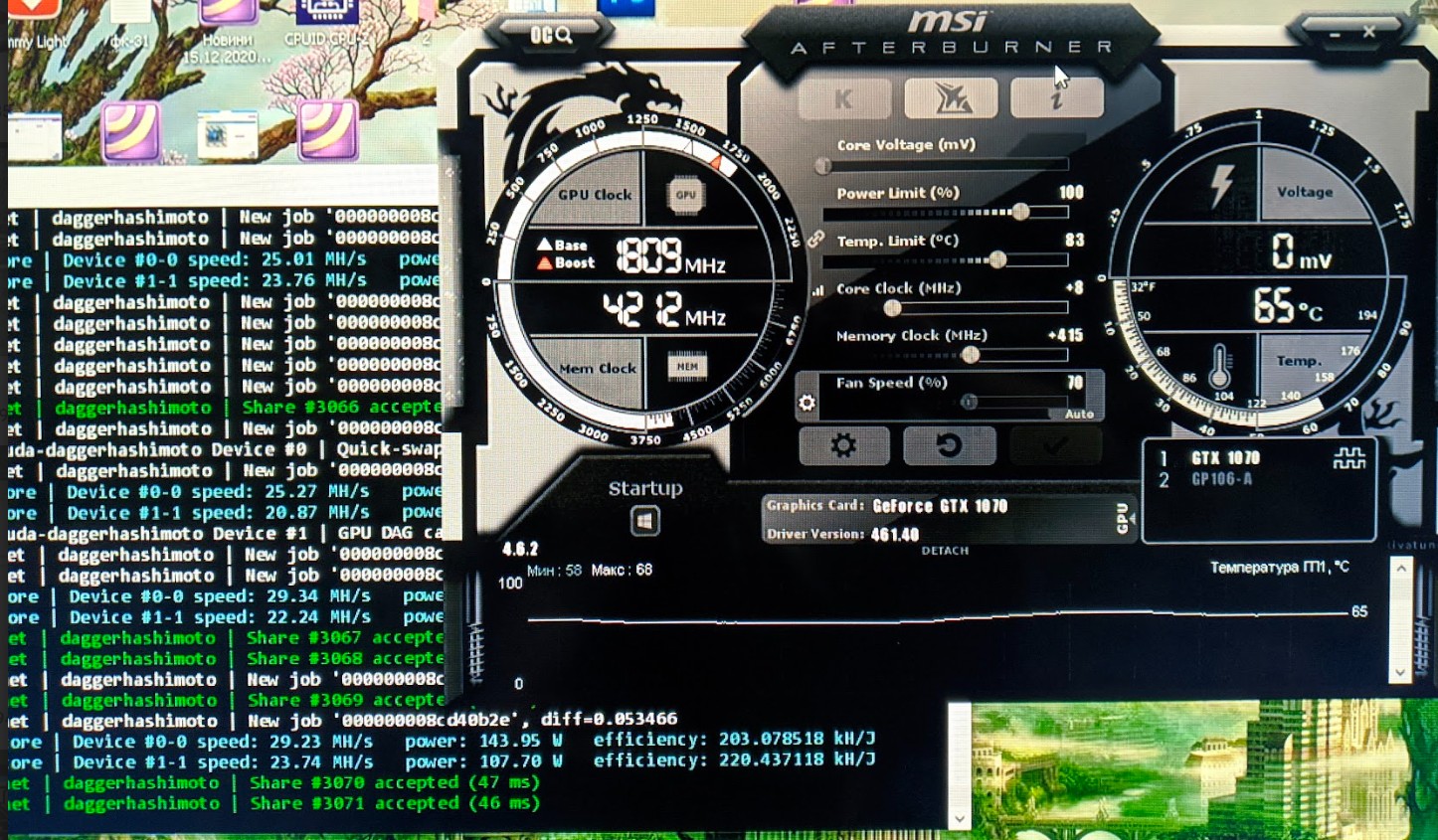The width and height of the screenshot is (1438, 840).
Task: Toggle the Startup Windows icon
Action: (644, 521)
